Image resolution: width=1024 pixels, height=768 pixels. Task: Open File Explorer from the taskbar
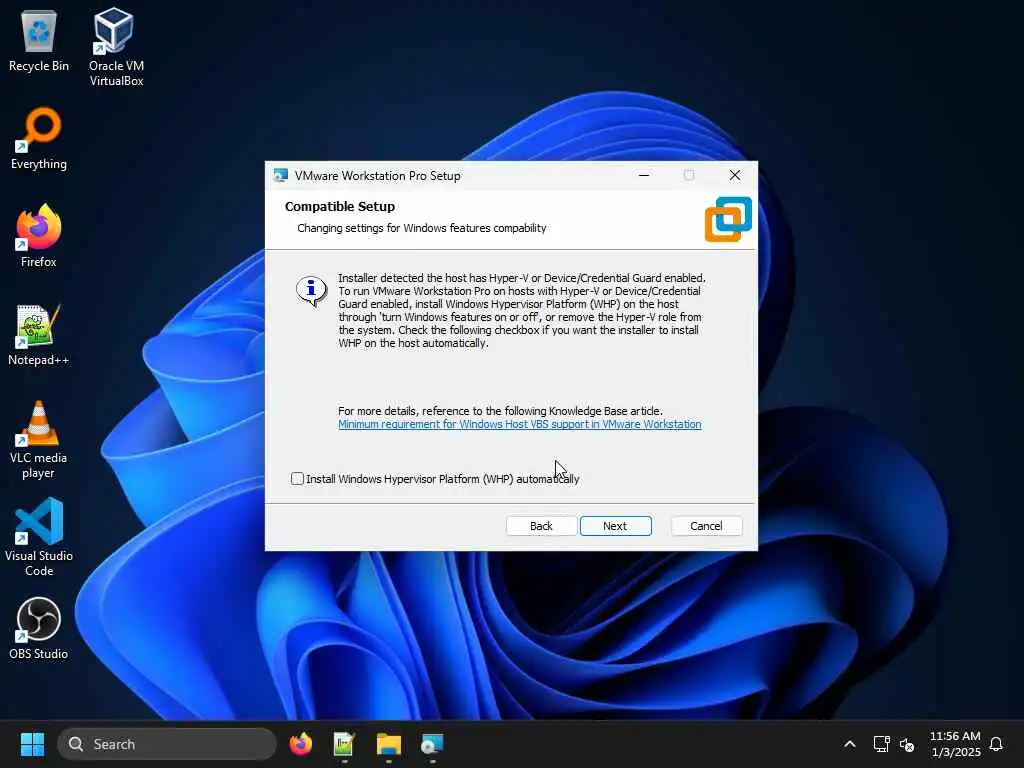pos(389,744)
